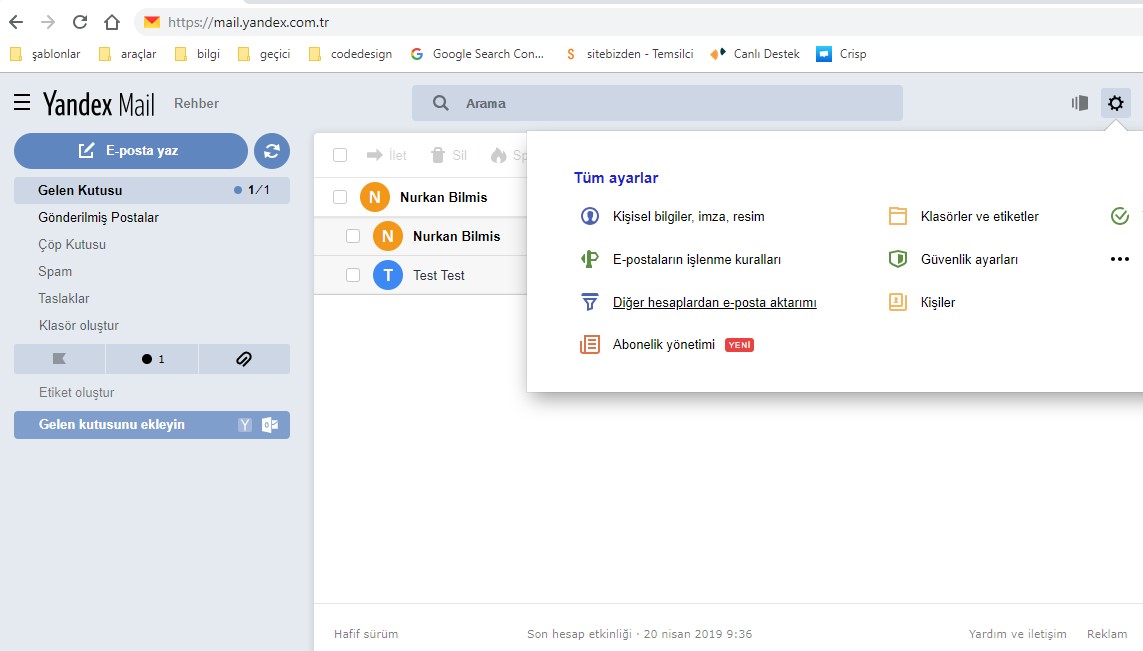
Task: Open the şablonlar bookmarks folder
Action: [44, 54]
